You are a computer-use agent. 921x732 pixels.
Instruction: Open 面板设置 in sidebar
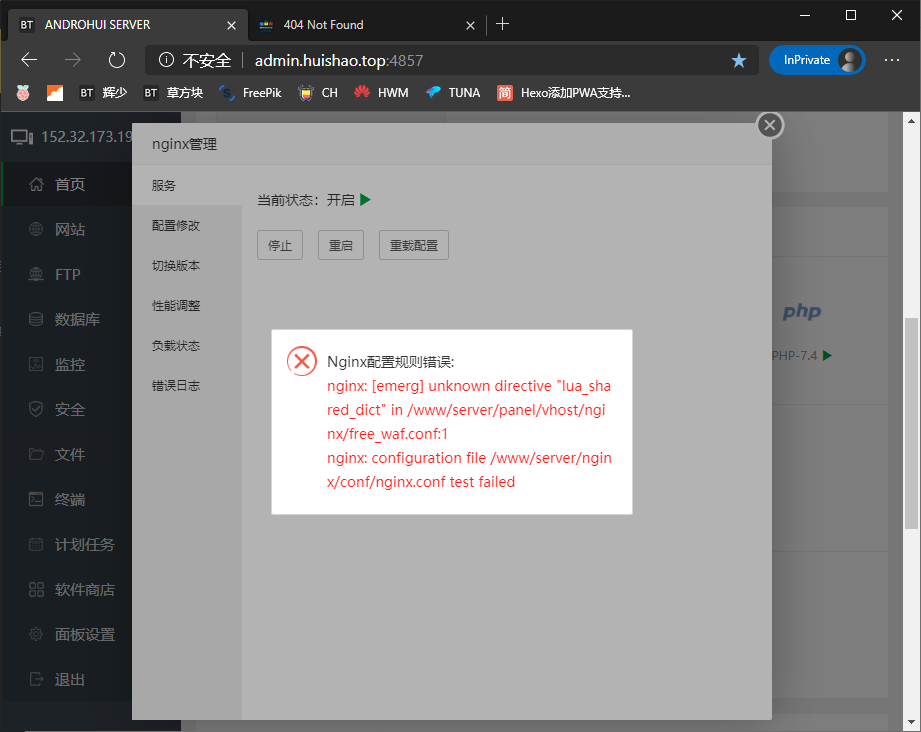point(67,634)
